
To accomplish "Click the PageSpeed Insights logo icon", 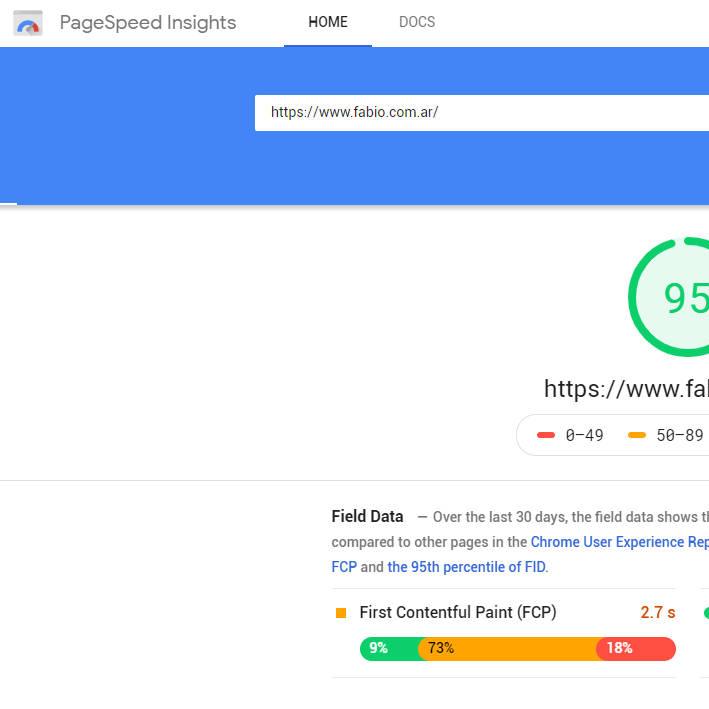I will point(28,23).
